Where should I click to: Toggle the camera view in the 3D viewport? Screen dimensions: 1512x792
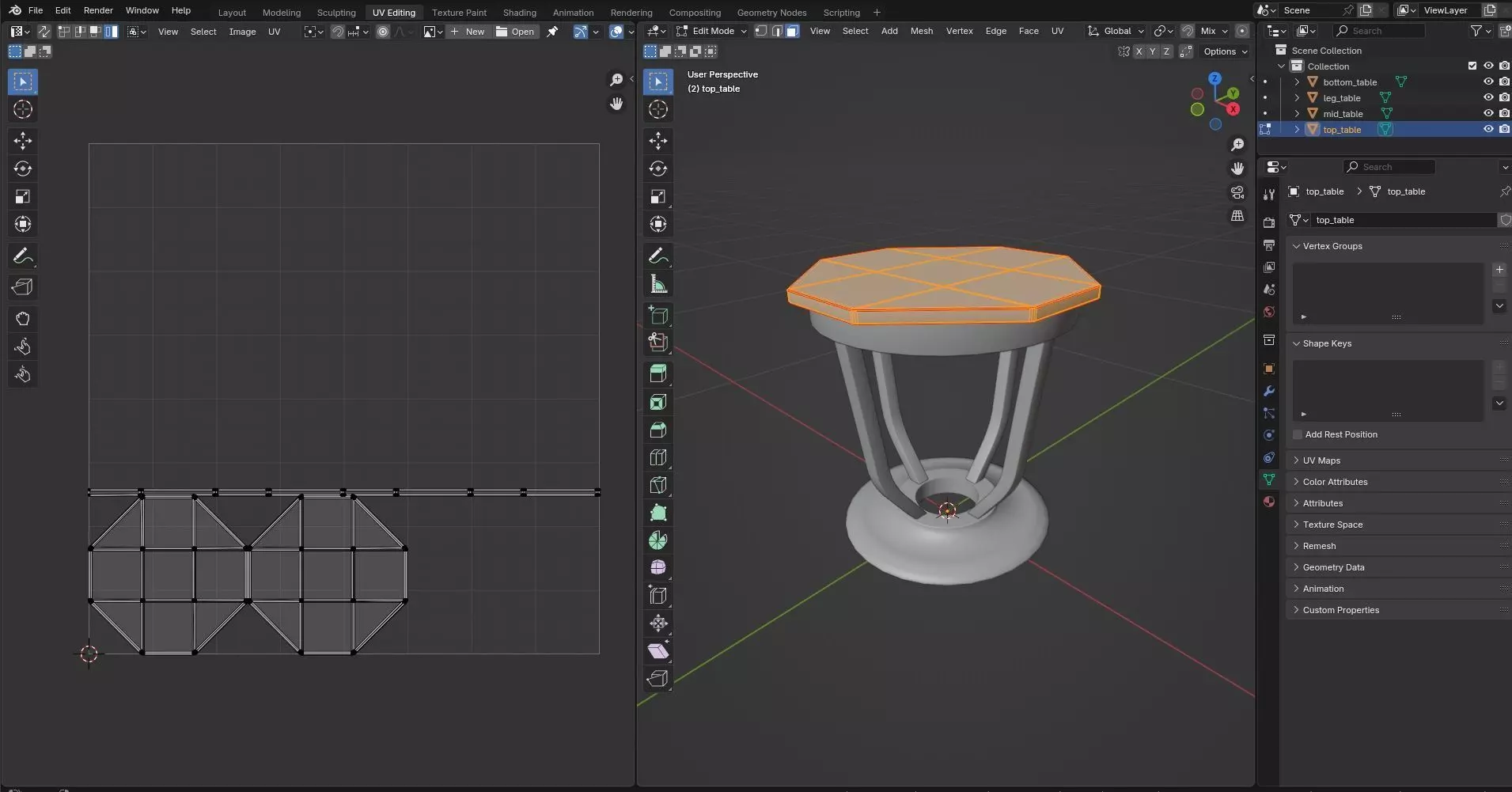coord(1237,192)
